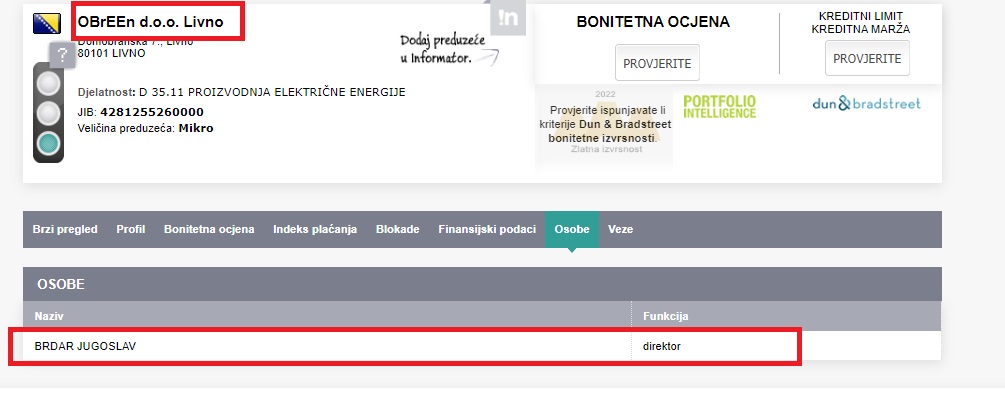Click the question mark help icon
Image resolution: width=1005 pixels, height=407 pixels.
point(62,56)
